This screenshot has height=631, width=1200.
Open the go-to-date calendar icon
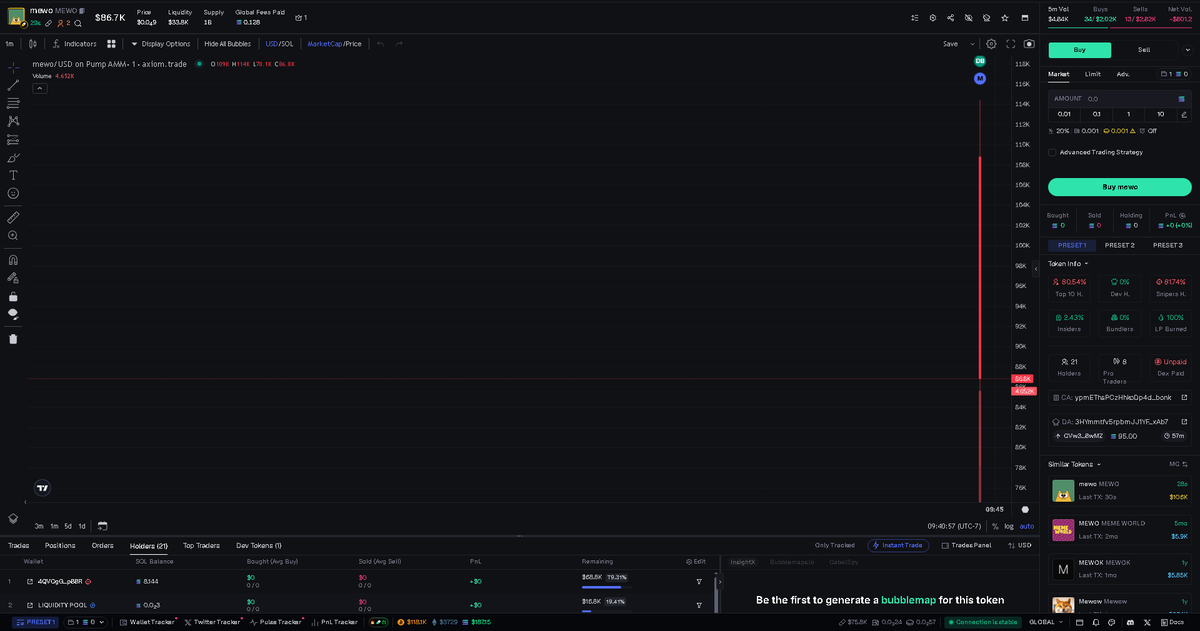[102, 526]
